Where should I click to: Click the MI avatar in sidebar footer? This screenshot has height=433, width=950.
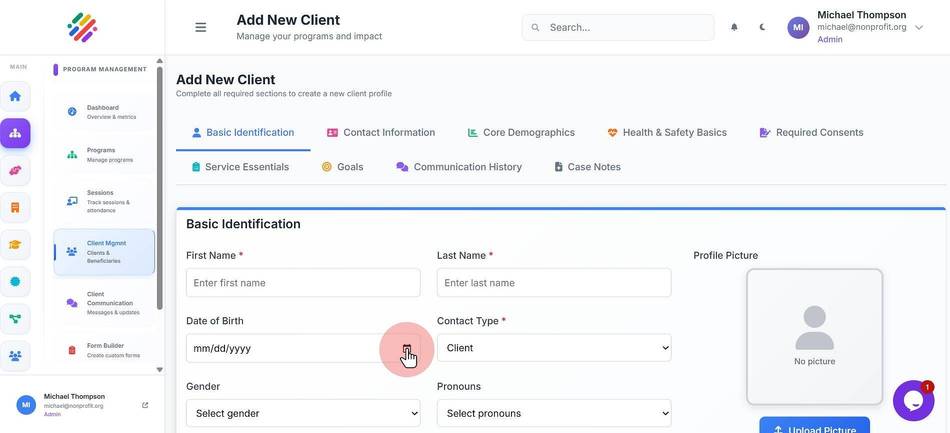coord(26,405)
